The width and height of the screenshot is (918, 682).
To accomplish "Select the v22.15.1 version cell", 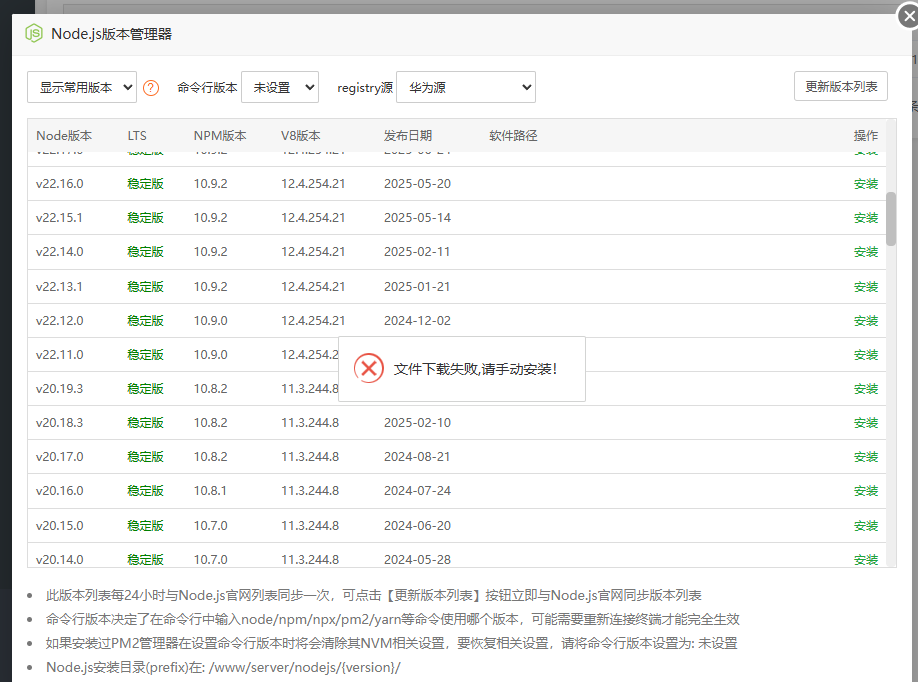I will click(59, 218).
